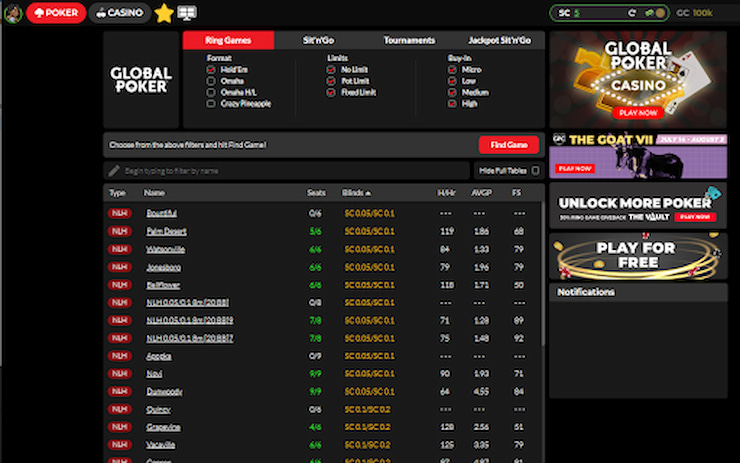The height and width of the screenshot is (463, 740).
Task: Click Play Now on the Unlock More Poker banner
Action: coord(695,217)
